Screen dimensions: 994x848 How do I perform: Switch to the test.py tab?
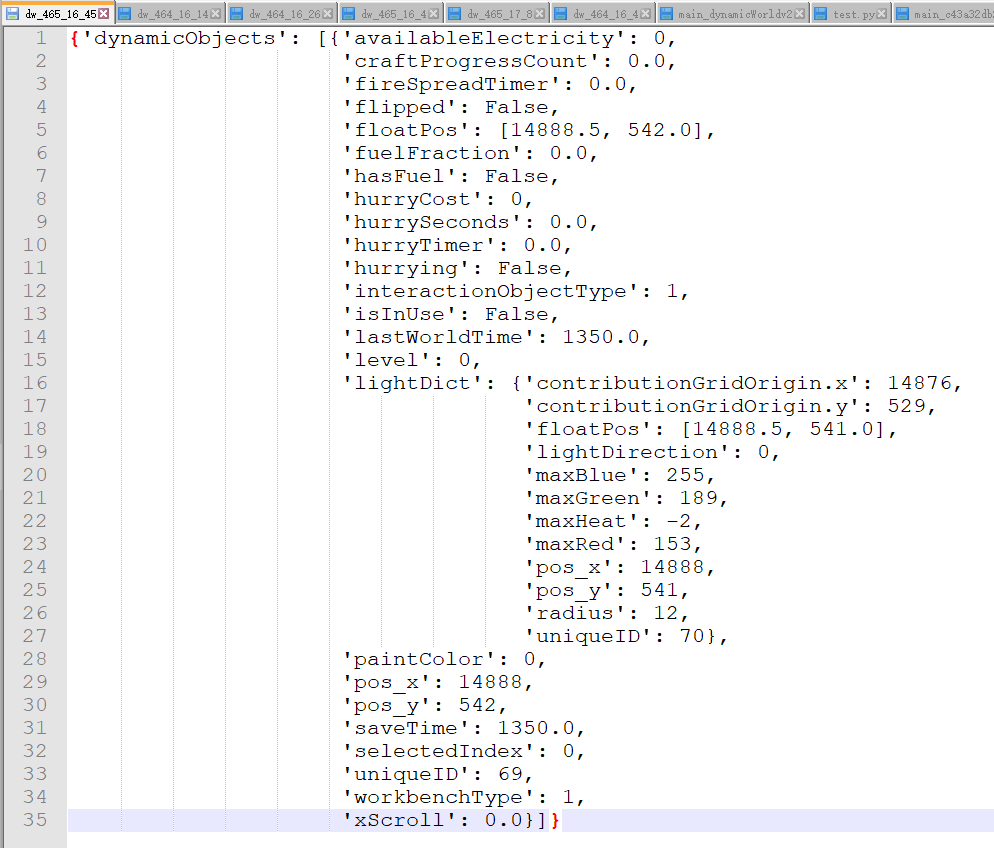click(851, 14)
